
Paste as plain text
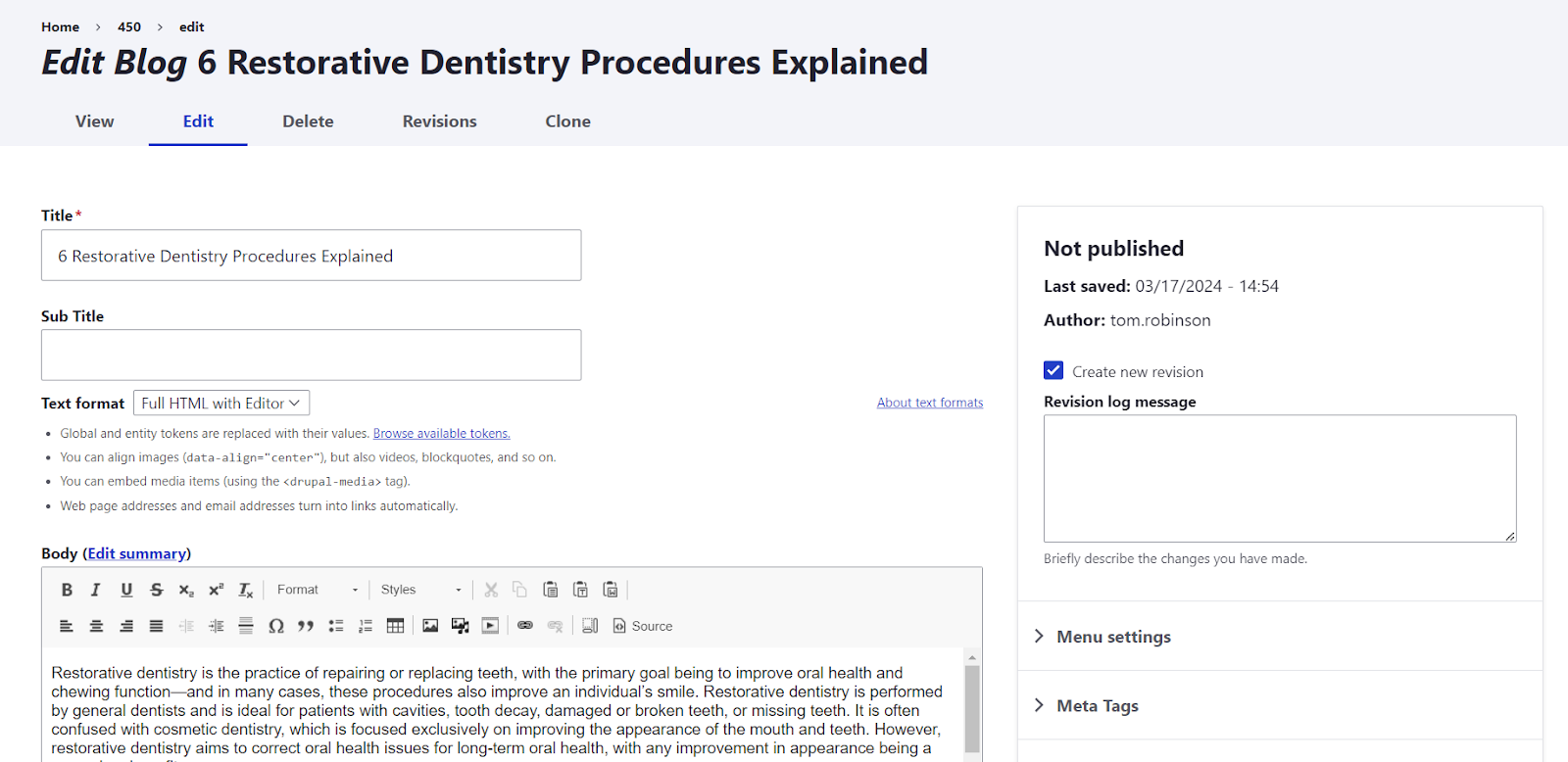pos(580,590)
